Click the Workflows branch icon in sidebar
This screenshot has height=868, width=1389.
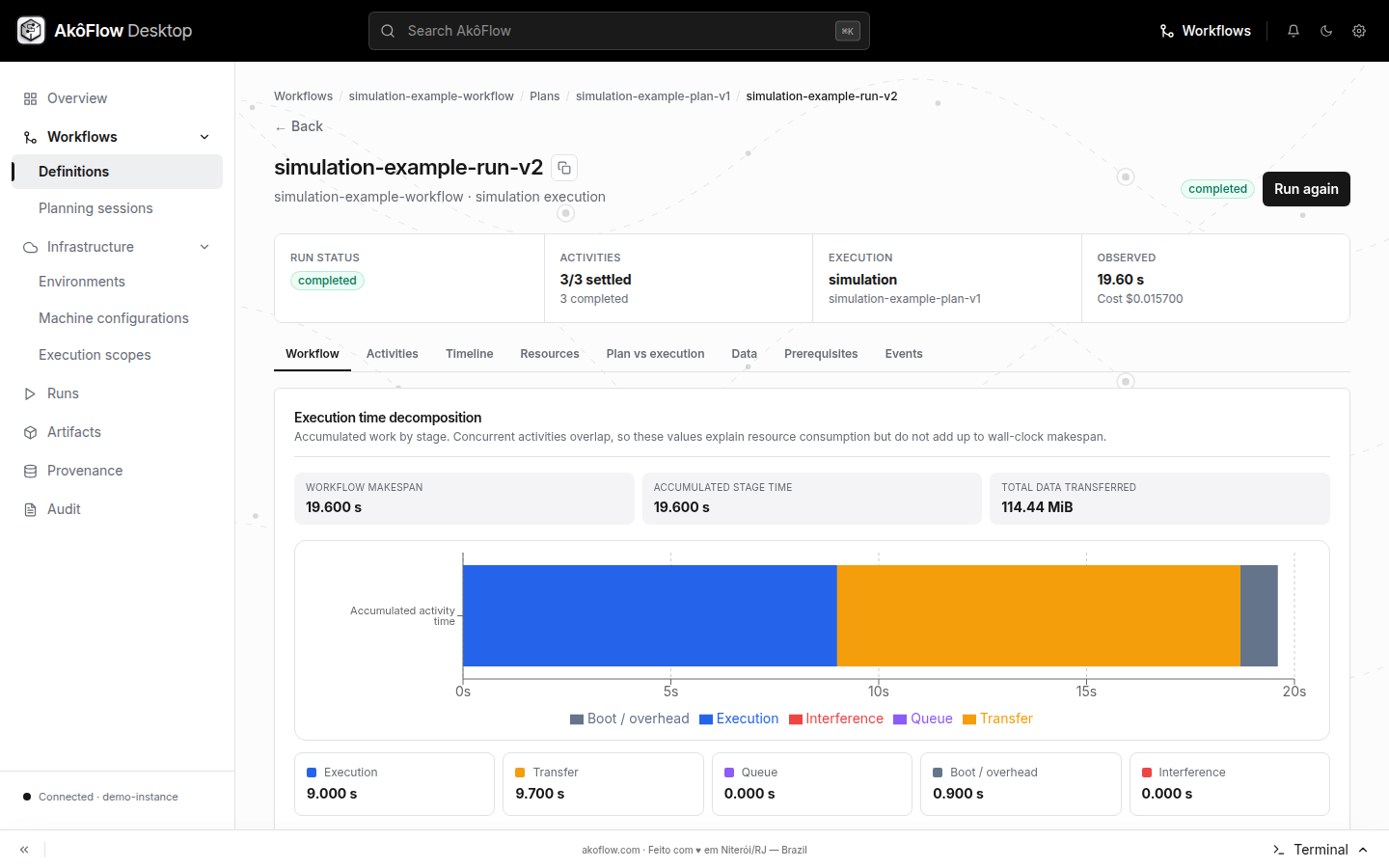pos(30,137)
